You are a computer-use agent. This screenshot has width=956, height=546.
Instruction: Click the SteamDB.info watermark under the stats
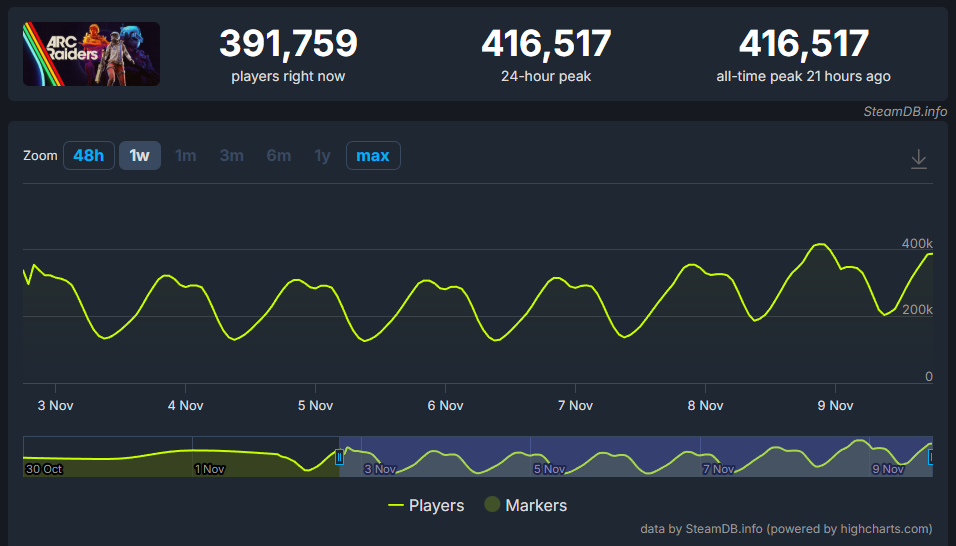[x=905, y=111]
